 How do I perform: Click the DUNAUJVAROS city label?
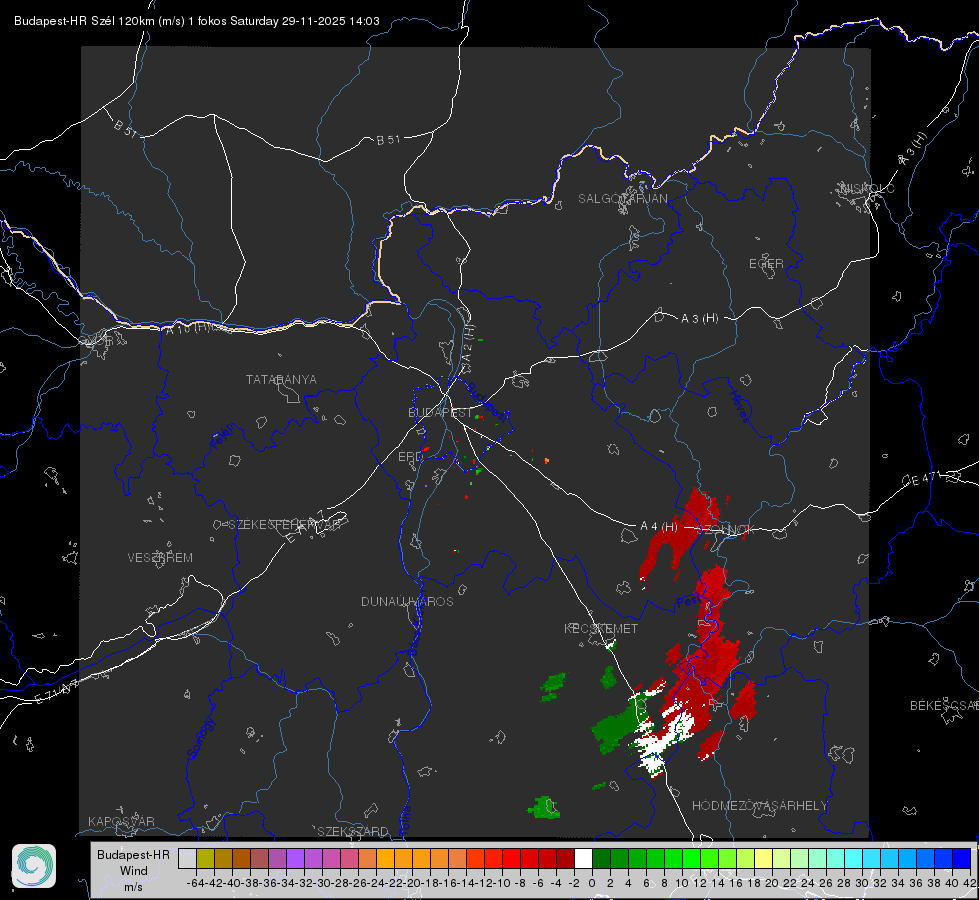[407, 601]
